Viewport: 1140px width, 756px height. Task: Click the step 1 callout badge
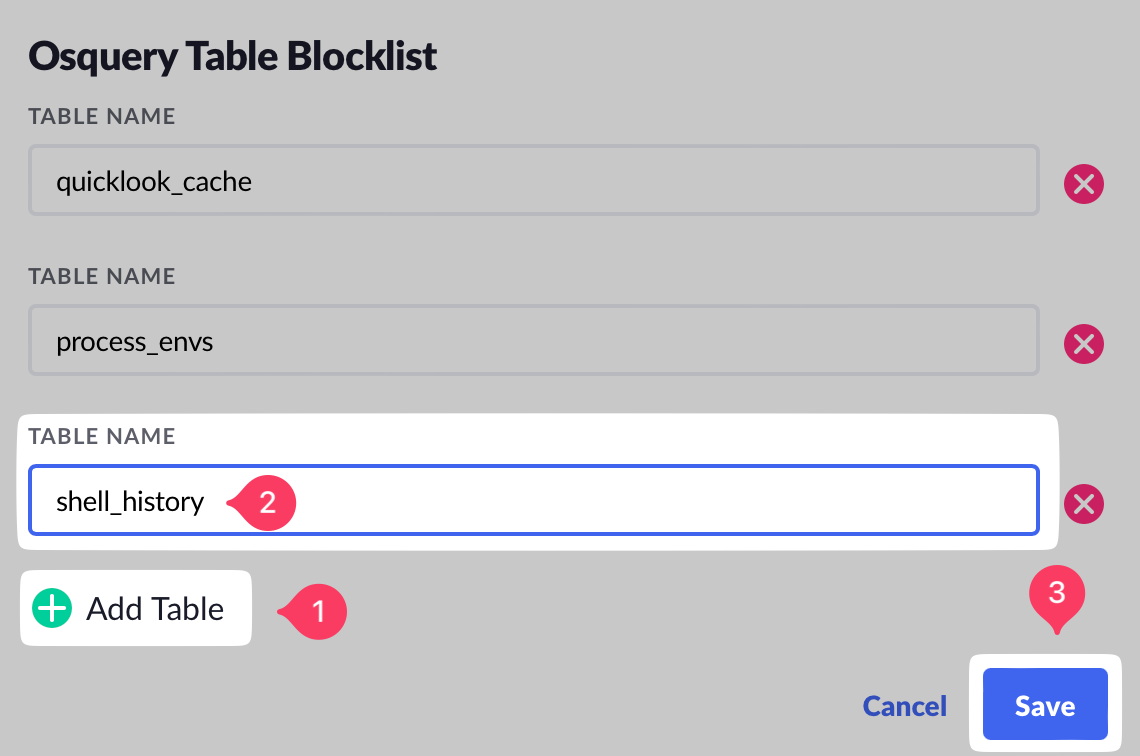[318, 610]
